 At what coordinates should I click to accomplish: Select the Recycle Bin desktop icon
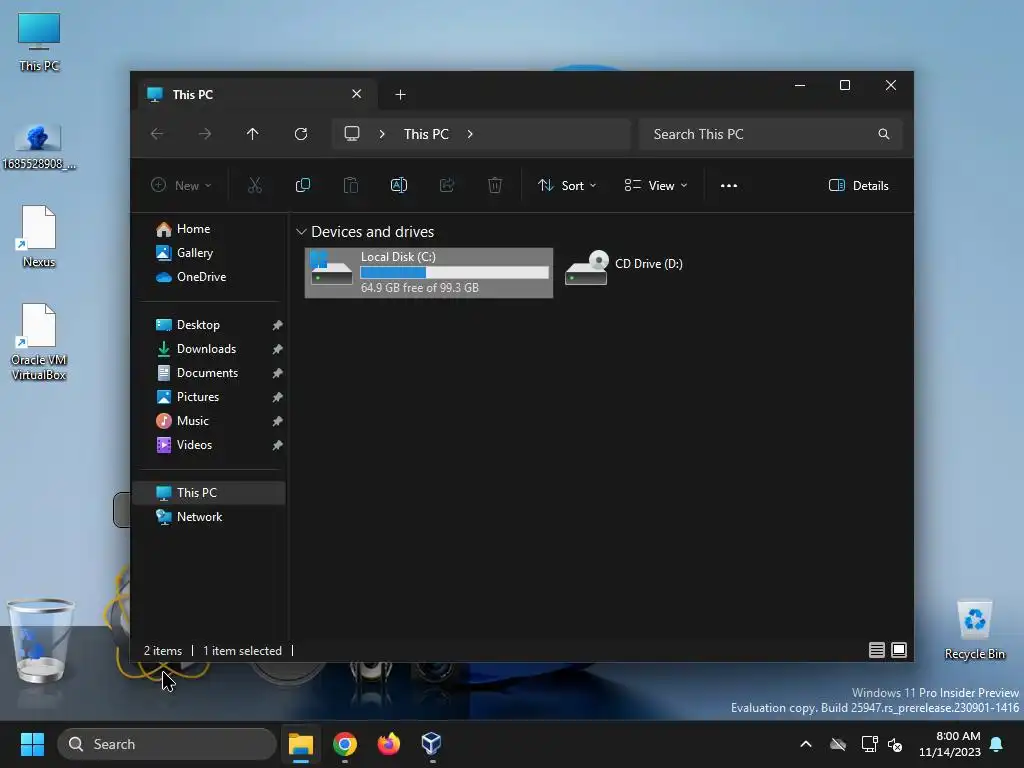(974, 630)
